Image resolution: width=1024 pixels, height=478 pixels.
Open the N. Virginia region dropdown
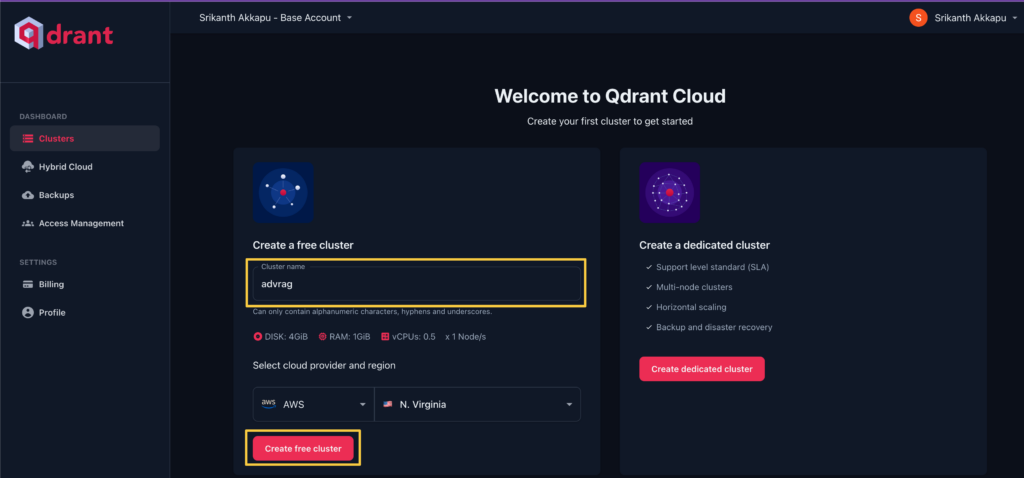click(477, 404)
